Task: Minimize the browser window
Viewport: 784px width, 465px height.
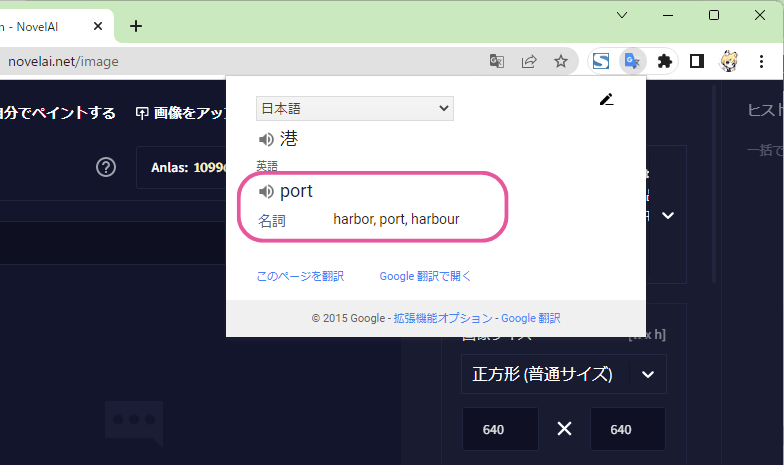Action: [668, 15]
